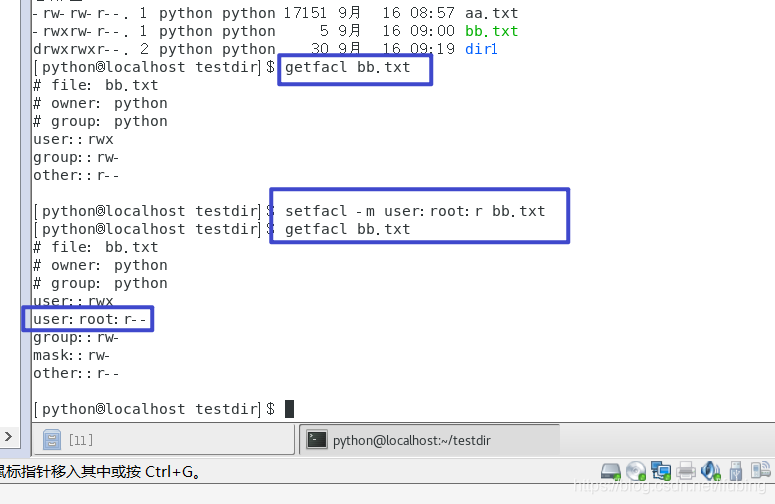Click the 'mask:: rw-' output line
Viewport: 775px width, 504px height.
coord(71,355)
